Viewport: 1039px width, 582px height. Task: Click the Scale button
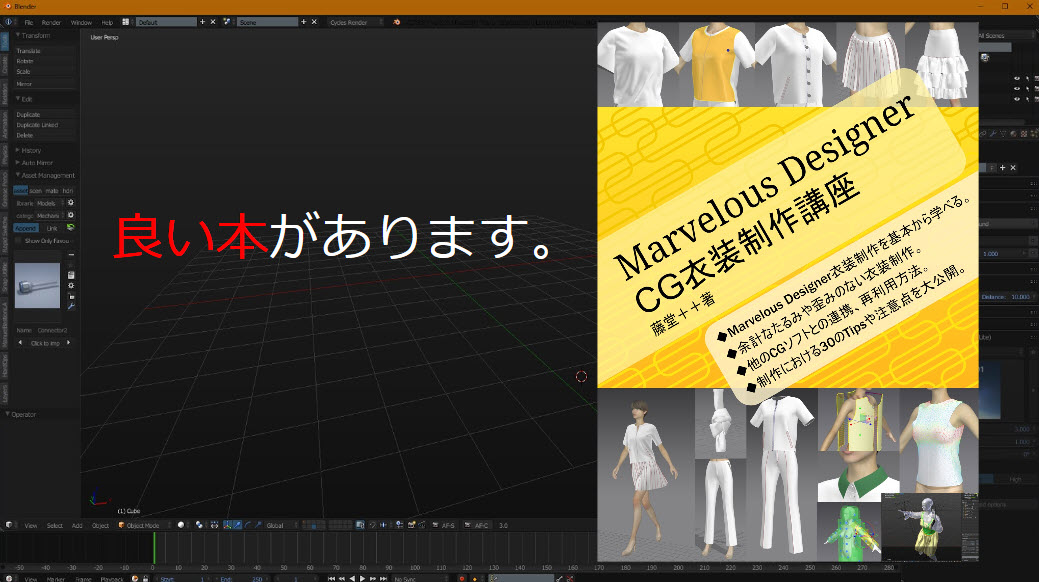click(x=44, y=72)
